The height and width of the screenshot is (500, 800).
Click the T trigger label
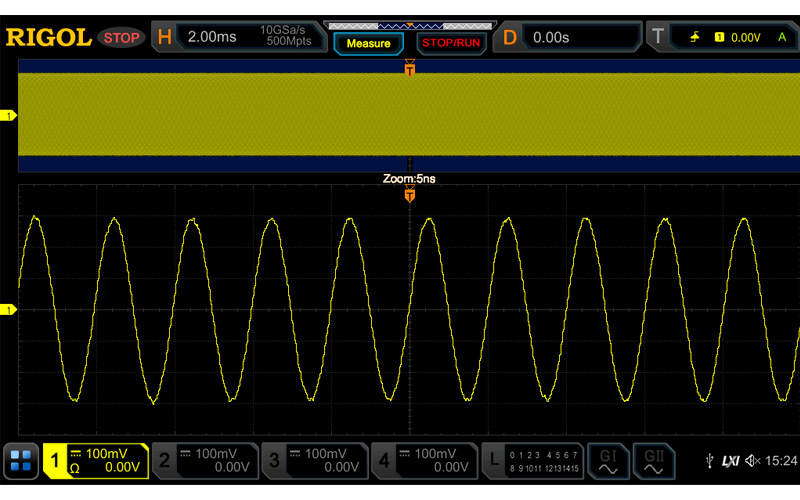click(658, 37)
